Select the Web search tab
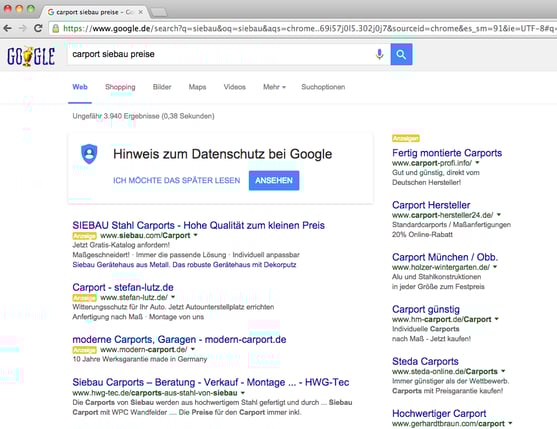This screenshot has height=429, width=557. [x=80, y=87]
